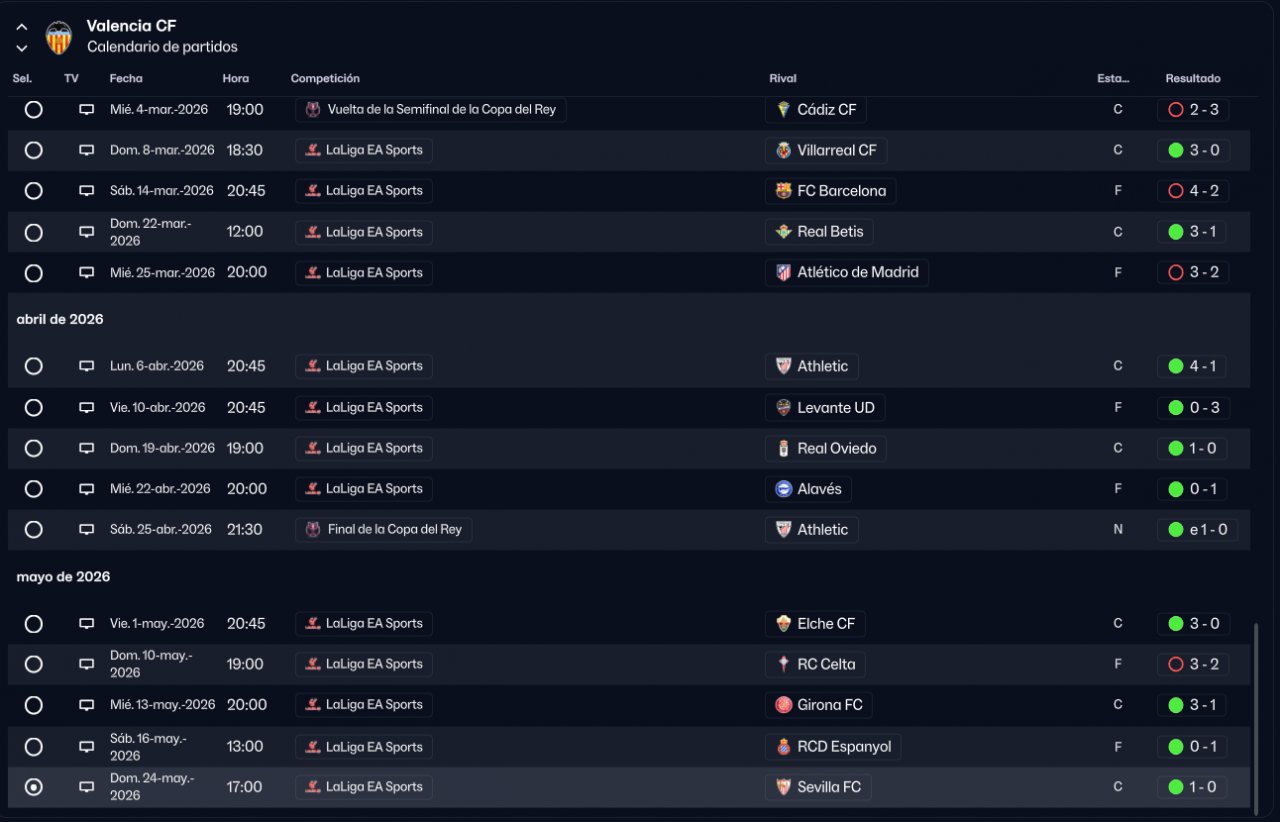This screenshot has width=1280, height=822.
Task: Click the down chevron beside Valencia CF
Action: click(22, 47)
